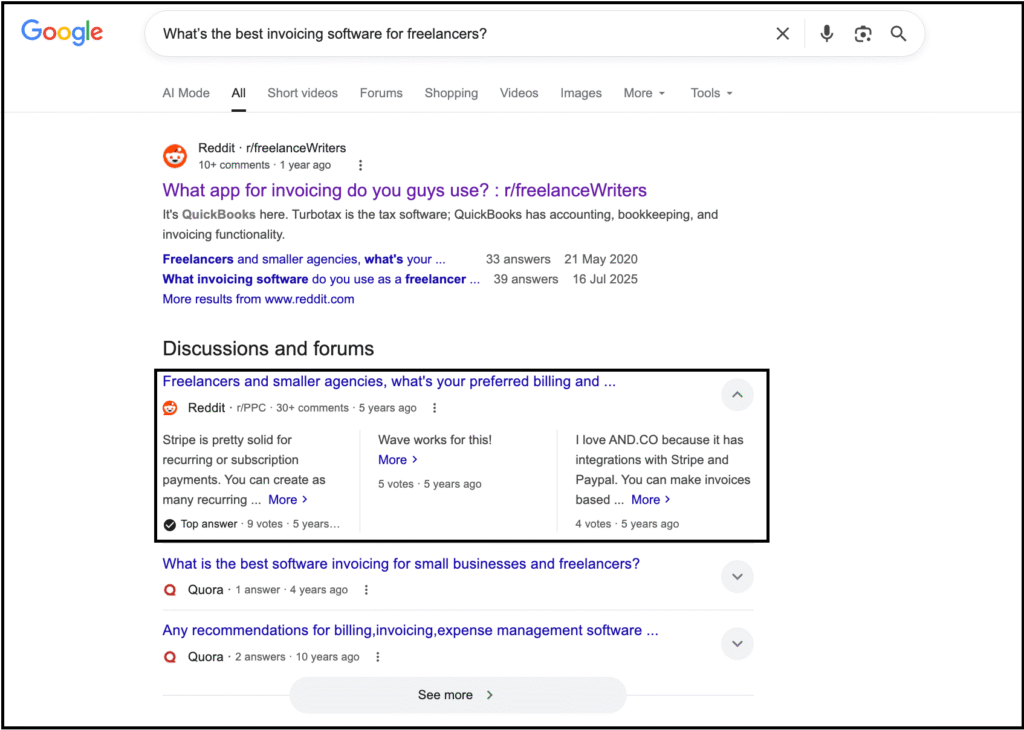Expand the Quora expense management software result
Viewport: 1024px width, 730px height.
737,644
